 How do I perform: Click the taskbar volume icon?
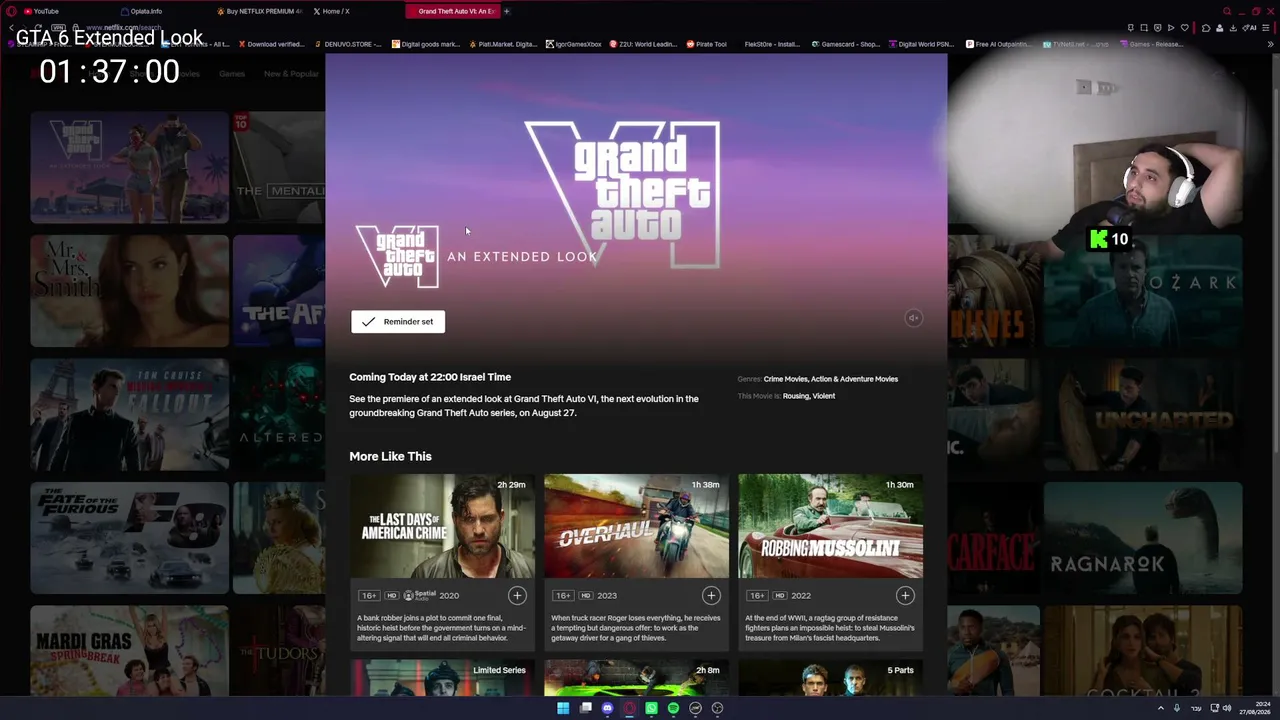(1227, 708)
